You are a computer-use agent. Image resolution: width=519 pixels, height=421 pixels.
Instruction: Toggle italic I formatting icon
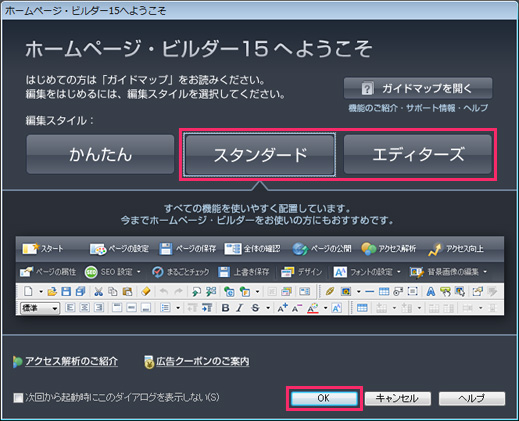(240, 308)
